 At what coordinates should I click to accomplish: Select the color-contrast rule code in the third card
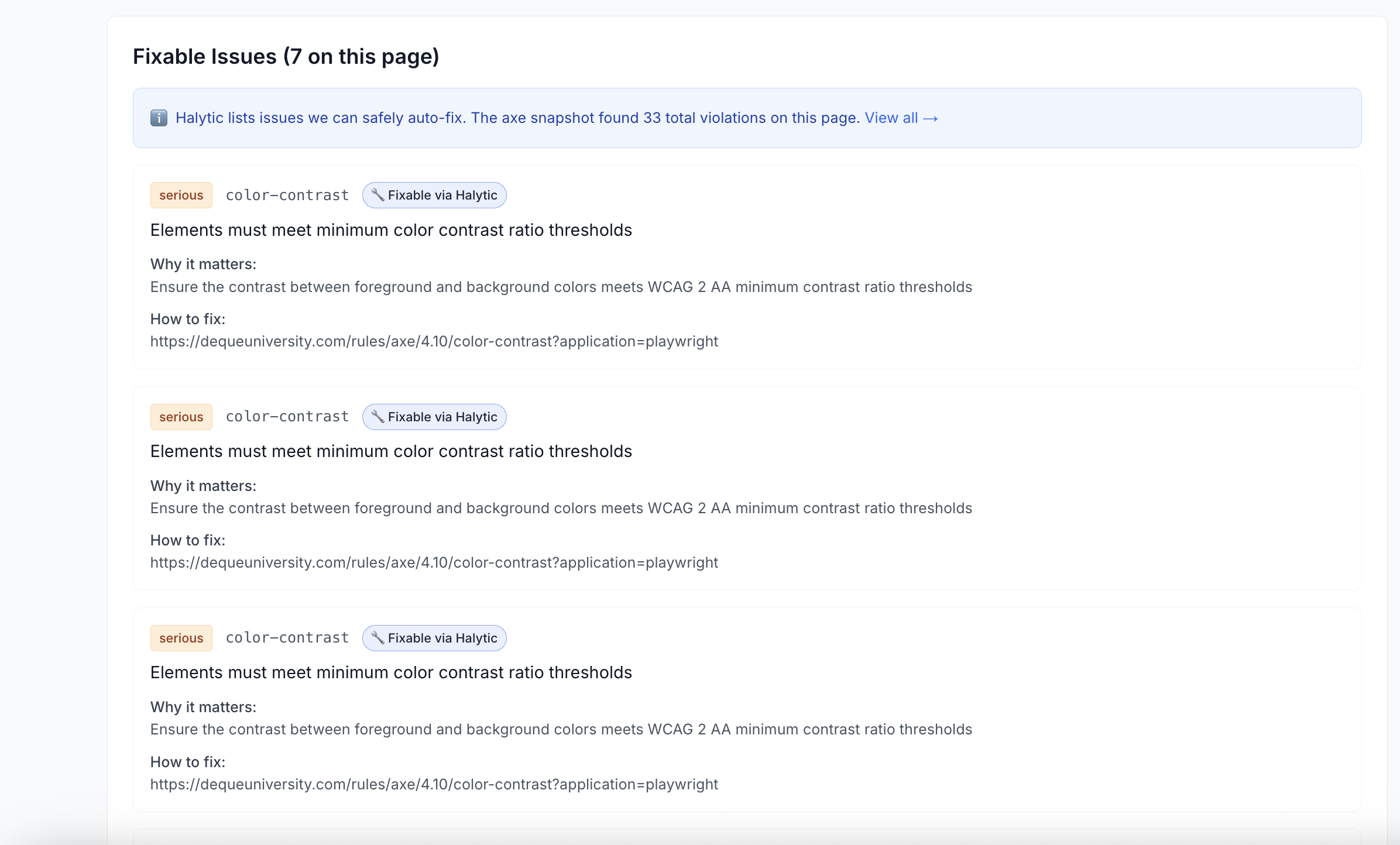point(287,638)
